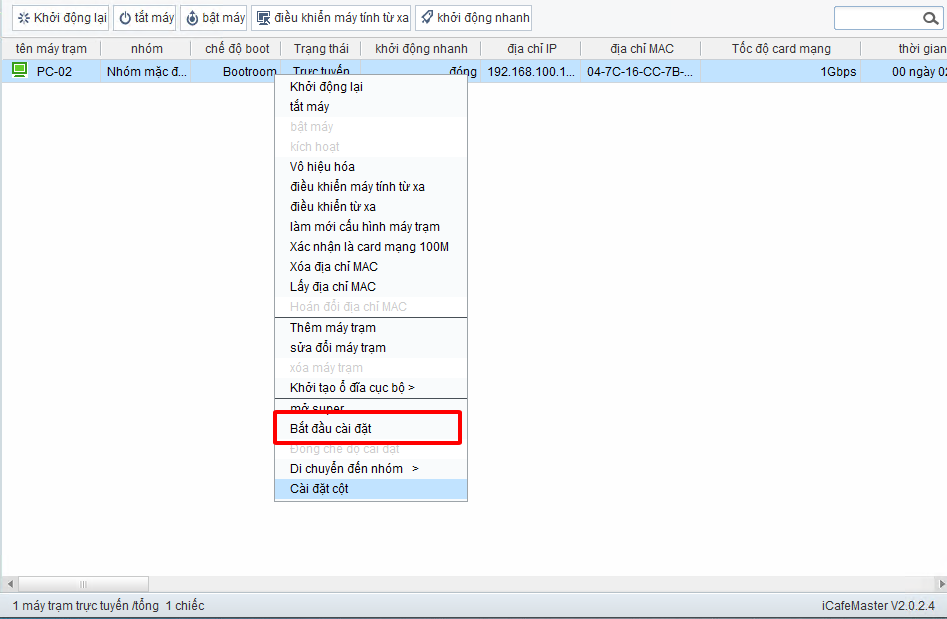The width and height of the screenshot is (947, 619).
Task: Click the Khởi động lại restart toolbar icon
Action: pos(24,18)
